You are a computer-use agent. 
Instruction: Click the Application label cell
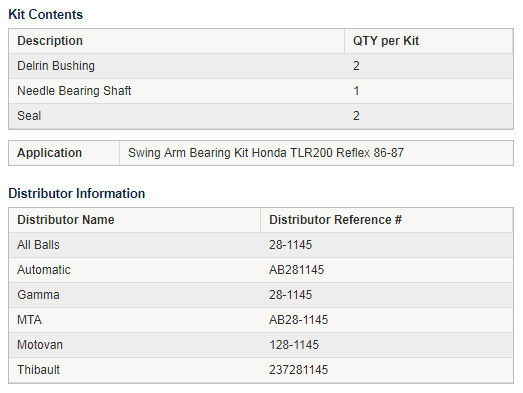pos(64,153)
